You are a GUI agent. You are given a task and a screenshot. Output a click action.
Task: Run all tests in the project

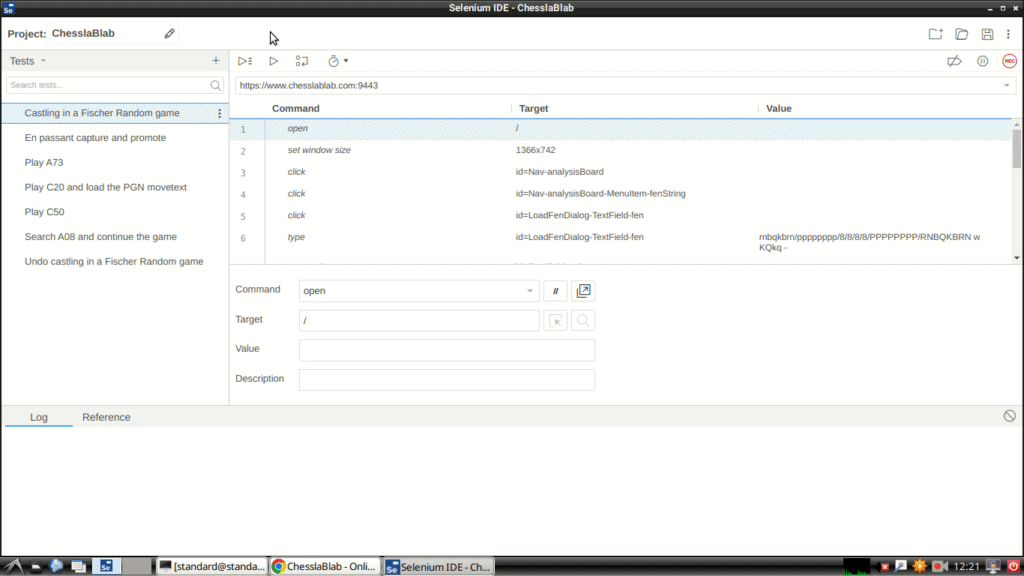[245, 60]
